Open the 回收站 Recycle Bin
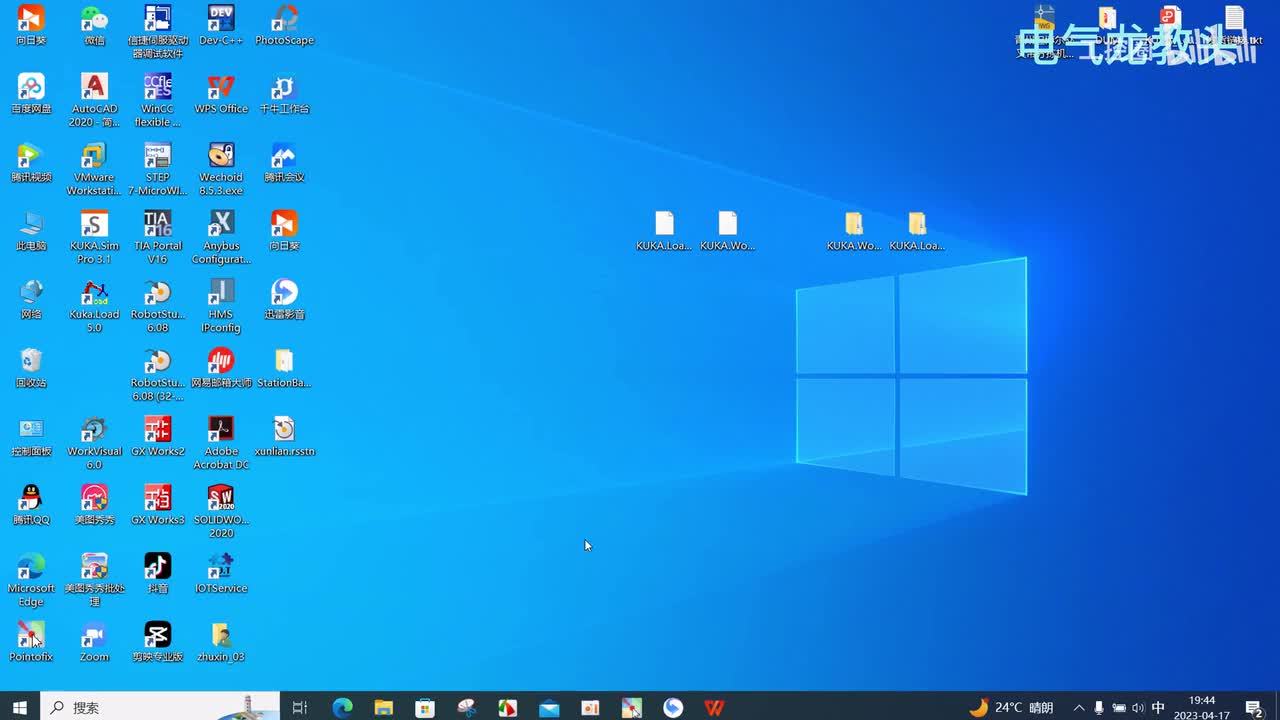Viewport: 1280px width, 720px height. pyautogui.click(x=31, y=368)
